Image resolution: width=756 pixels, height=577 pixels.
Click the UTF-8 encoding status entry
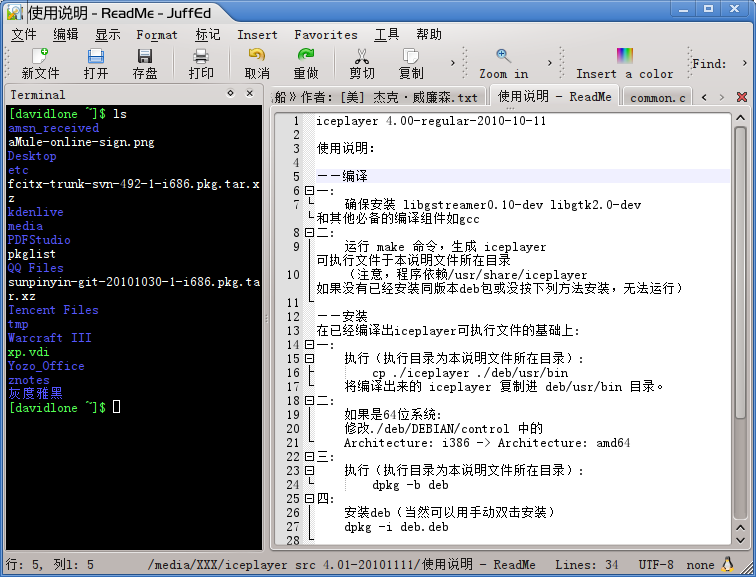pos(656,564)
